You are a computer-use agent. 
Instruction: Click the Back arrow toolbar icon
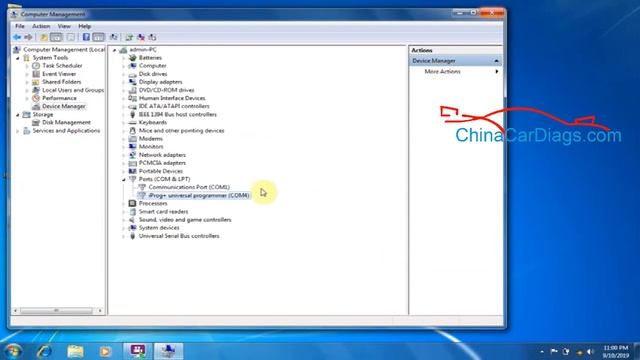pos(17,37)
